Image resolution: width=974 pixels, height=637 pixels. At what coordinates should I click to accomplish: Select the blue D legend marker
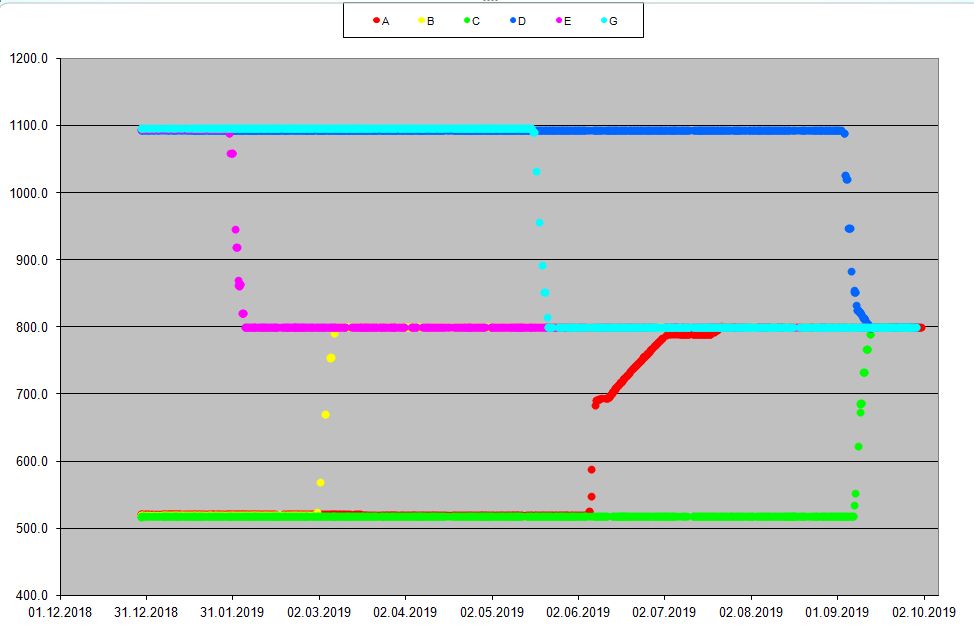[513, 20]
